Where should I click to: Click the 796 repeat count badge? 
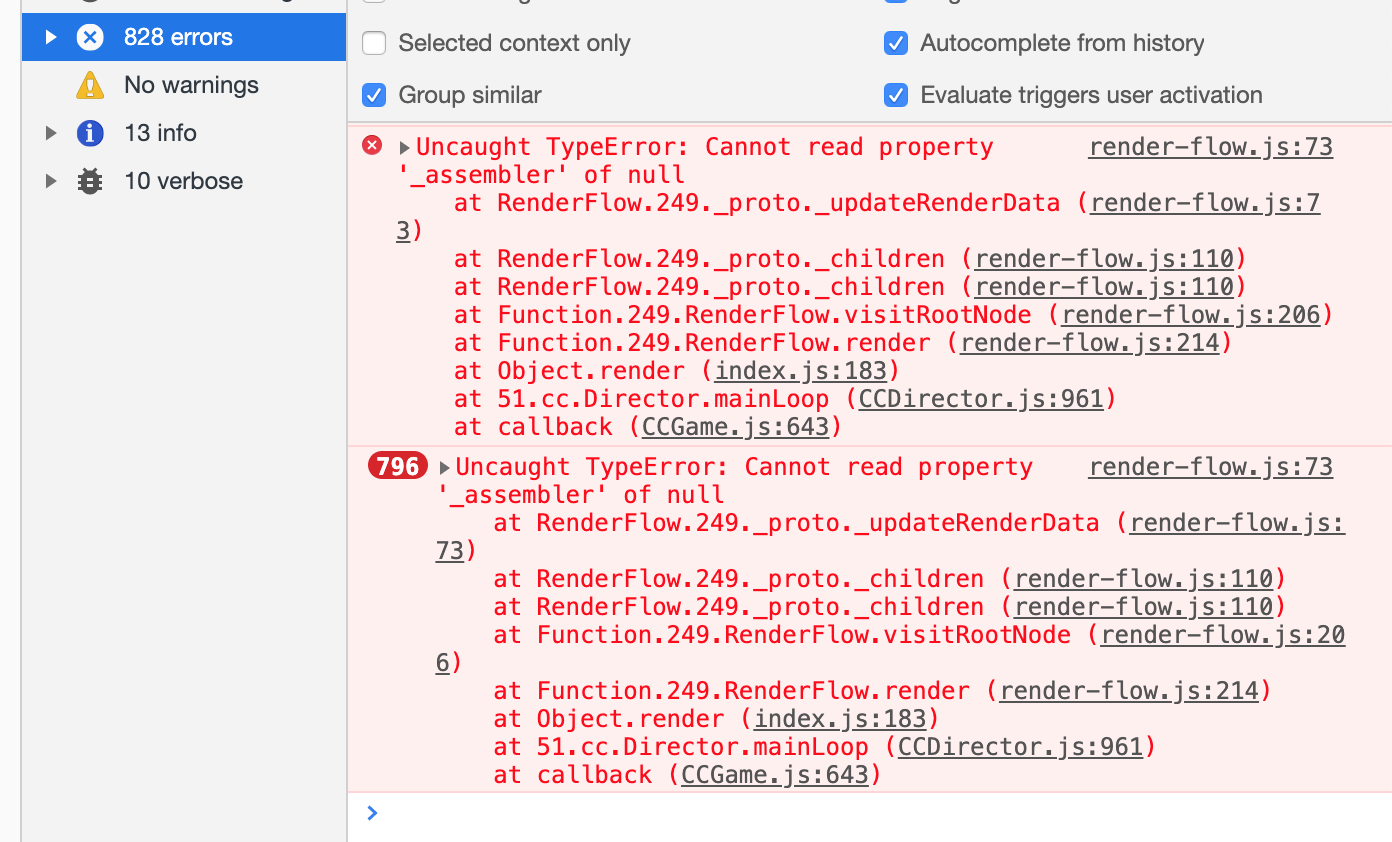[x=398, y=466]
